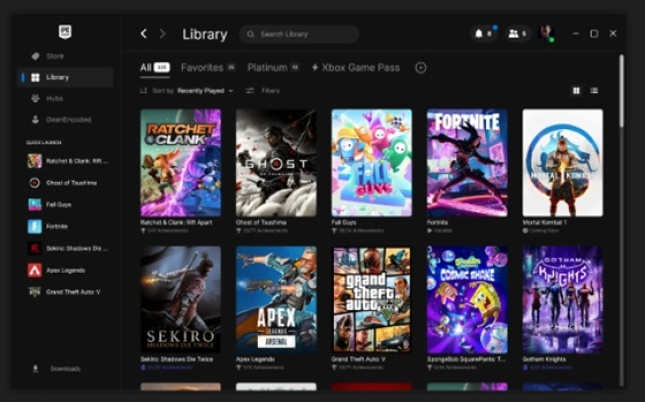Screen dimensions: 645x402
Task: Open the user profile avatar
Action: pyautogui.click(x=546, y=33)
